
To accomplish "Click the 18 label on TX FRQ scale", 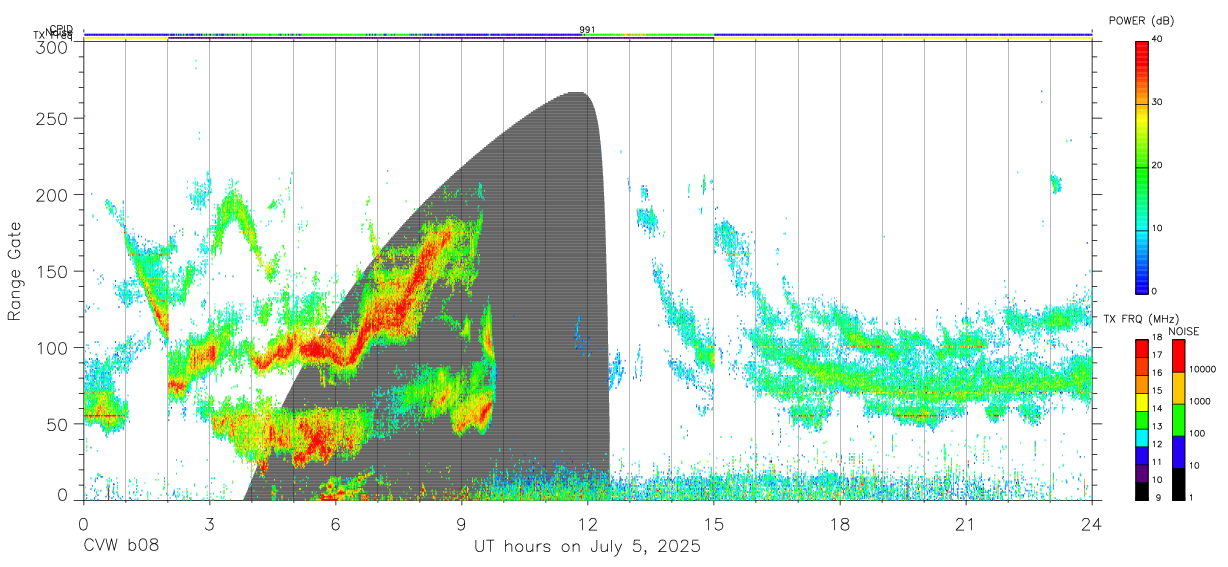I will pyautogui.click(x=1157, y=338).
